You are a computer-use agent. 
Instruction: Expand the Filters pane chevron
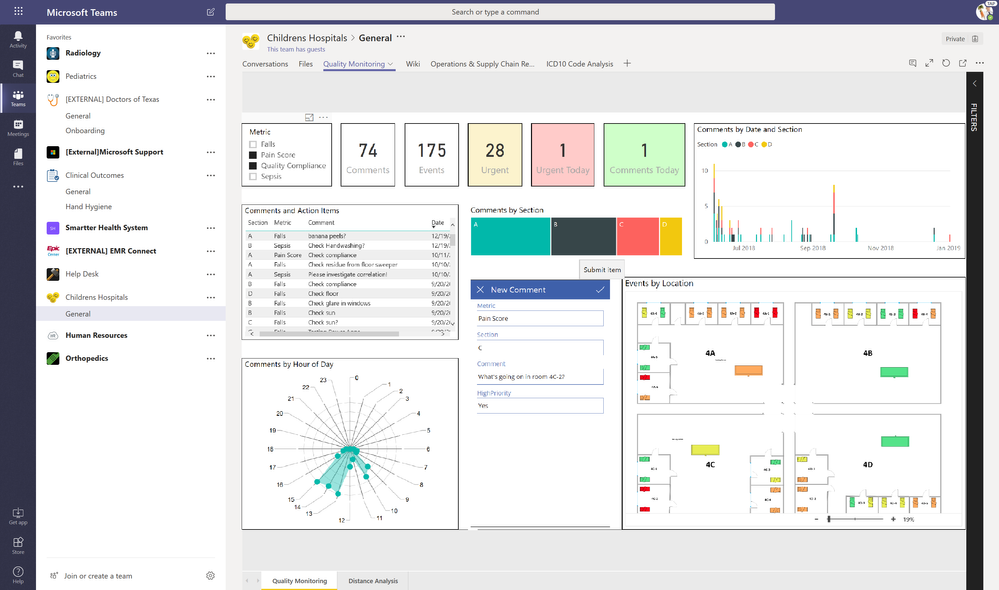tap(974, 83)
